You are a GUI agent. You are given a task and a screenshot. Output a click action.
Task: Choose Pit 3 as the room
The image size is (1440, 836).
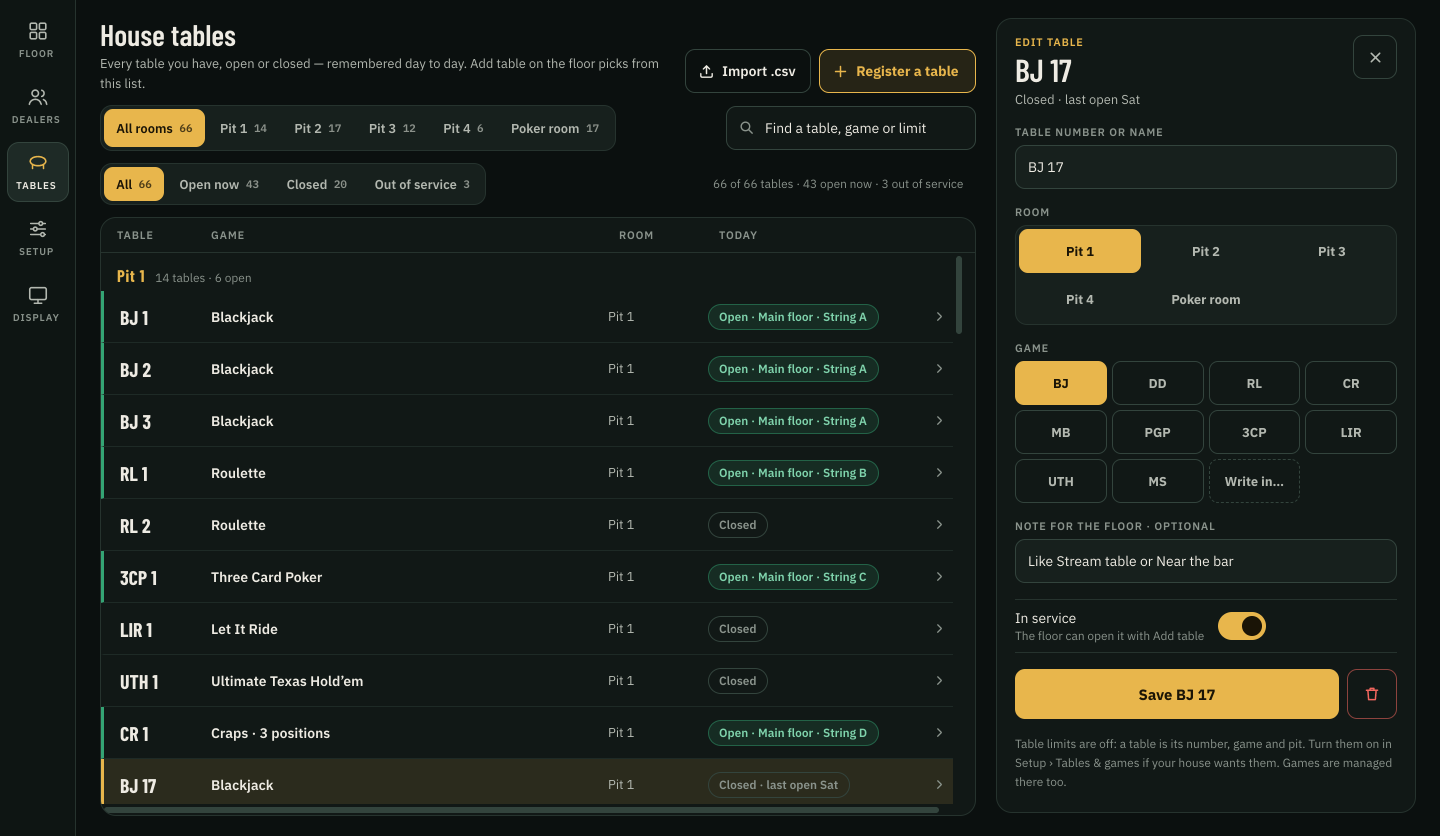click(x=1331, y=251)
